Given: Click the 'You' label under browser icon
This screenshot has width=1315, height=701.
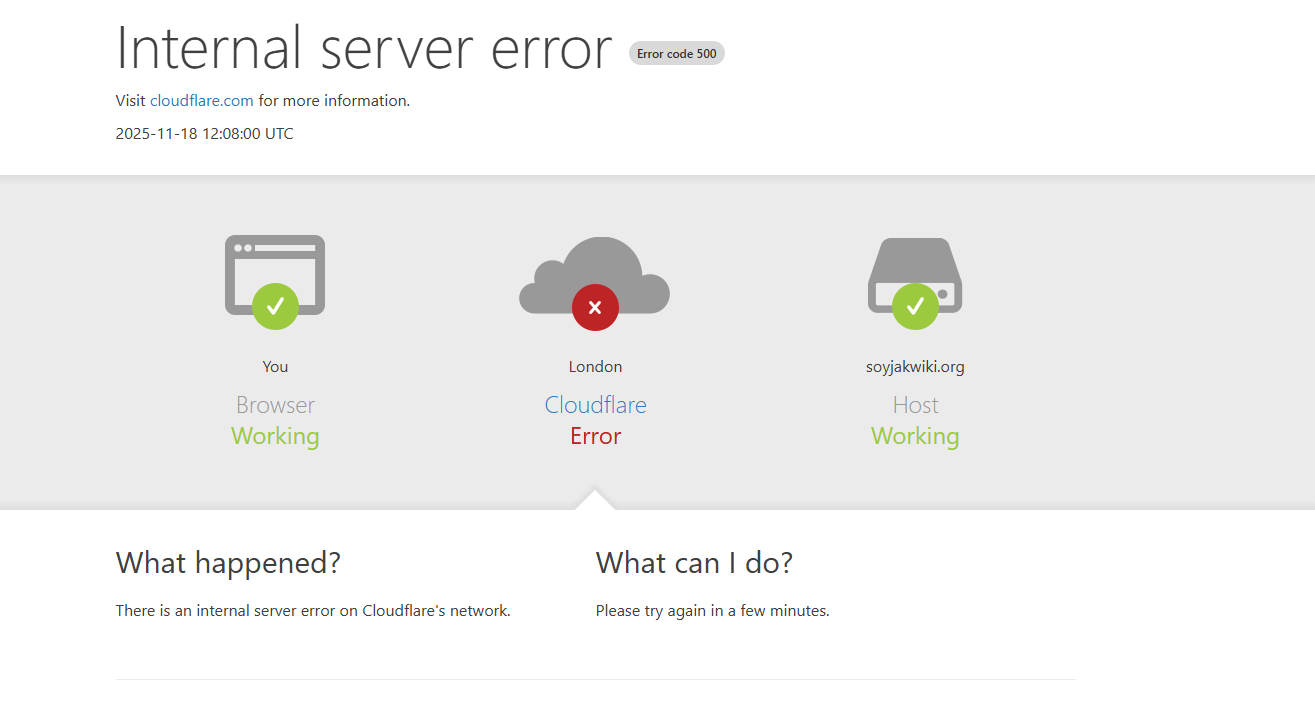Looking at the screenshot, I should (x=275, y=367).
